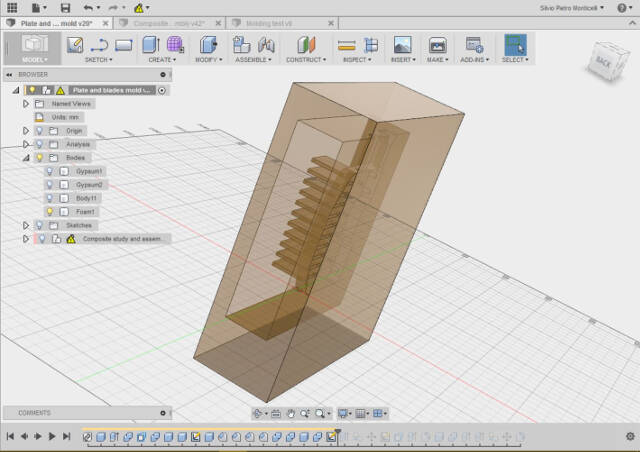
Task: Show the Body11 body
Action: (49, 198)
